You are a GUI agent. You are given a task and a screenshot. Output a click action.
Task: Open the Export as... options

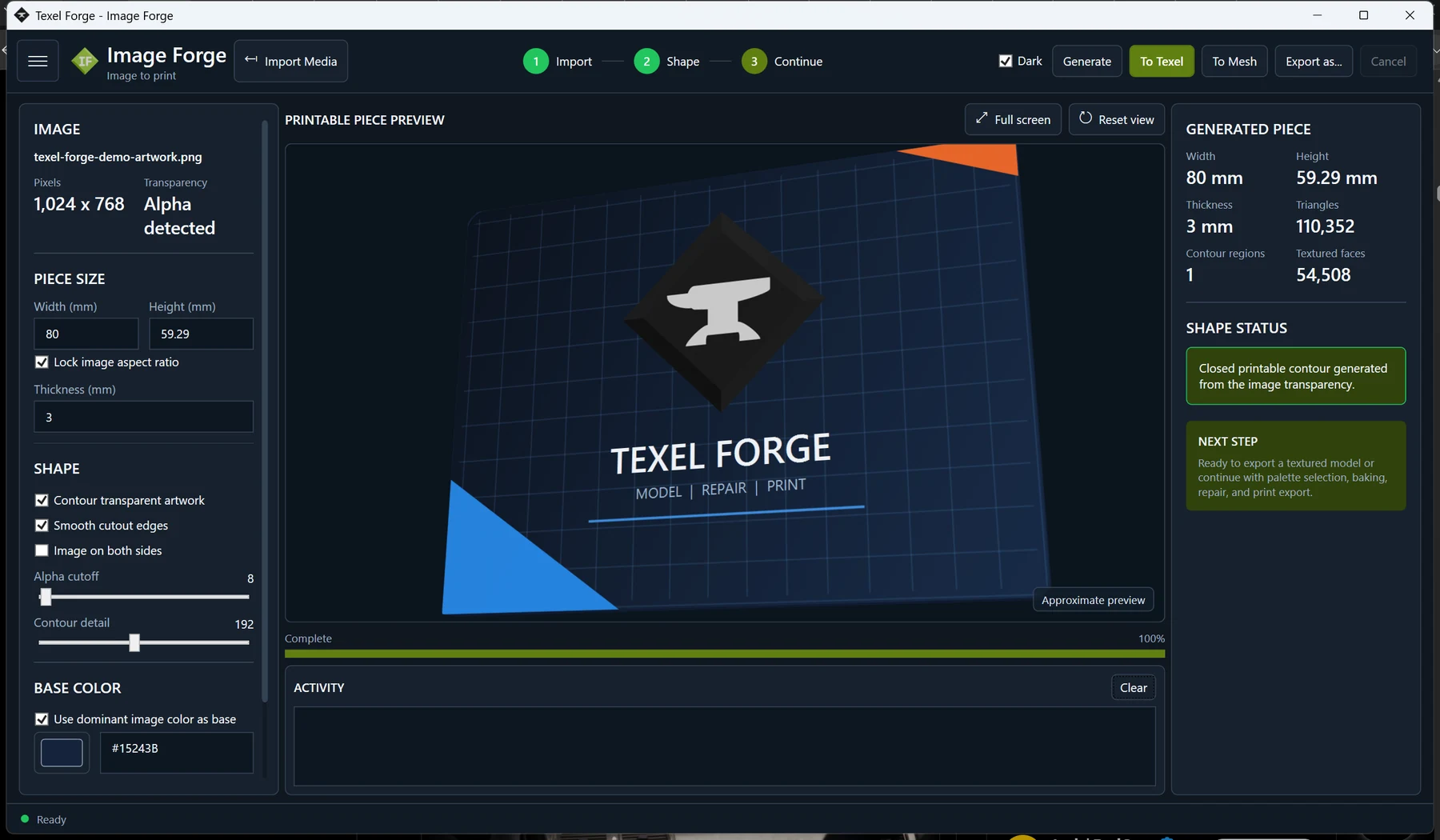(1314, 61)
